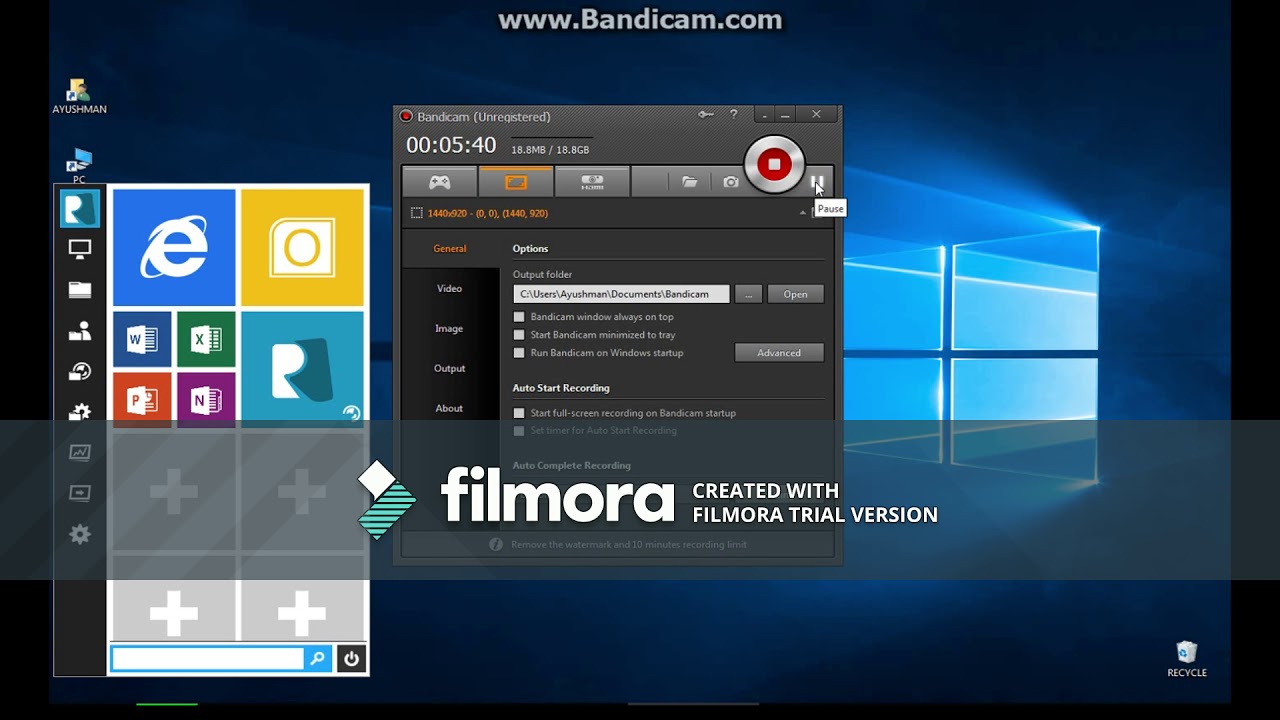1280x720 pixels.
Task: Click network globe icon in start sidebar
Action: click(80, 372)
